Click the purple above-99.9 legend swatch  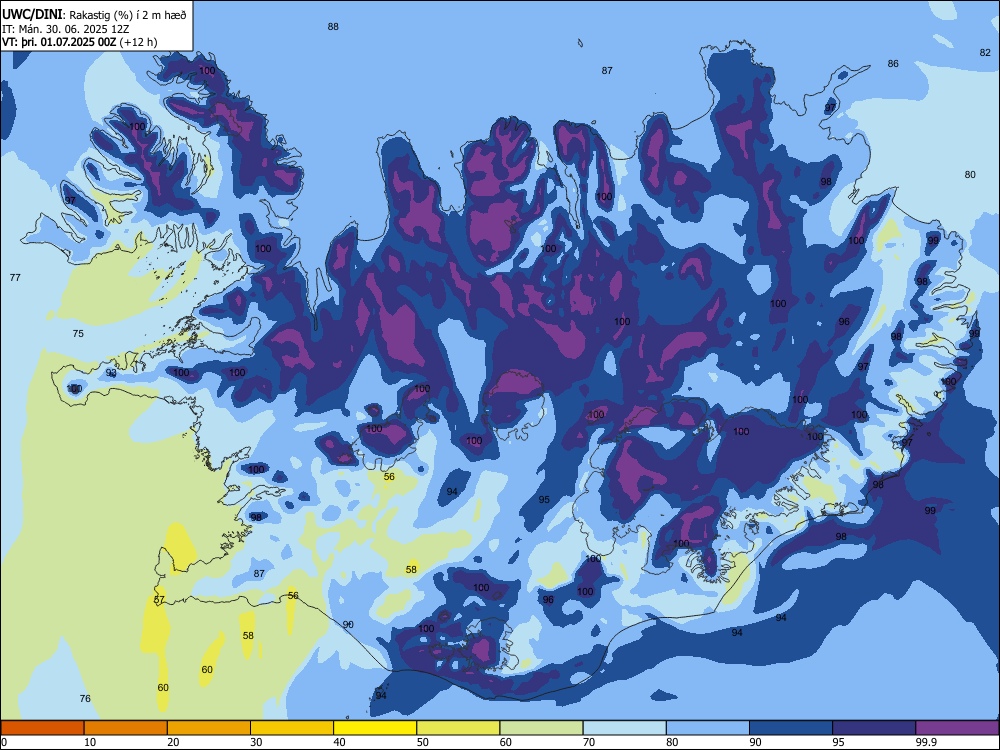tap(957, 728)
